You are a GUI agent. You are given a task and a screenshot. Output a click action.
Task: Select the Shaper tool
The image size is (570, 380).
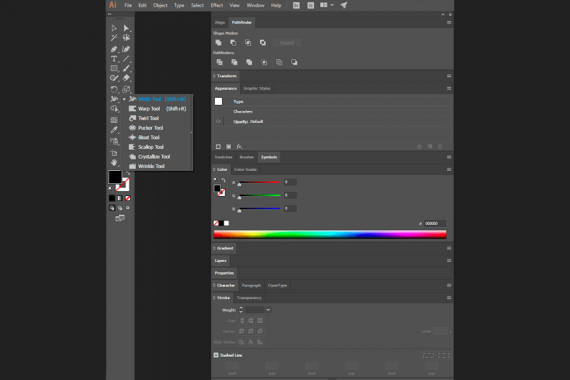tap(114, 78)
